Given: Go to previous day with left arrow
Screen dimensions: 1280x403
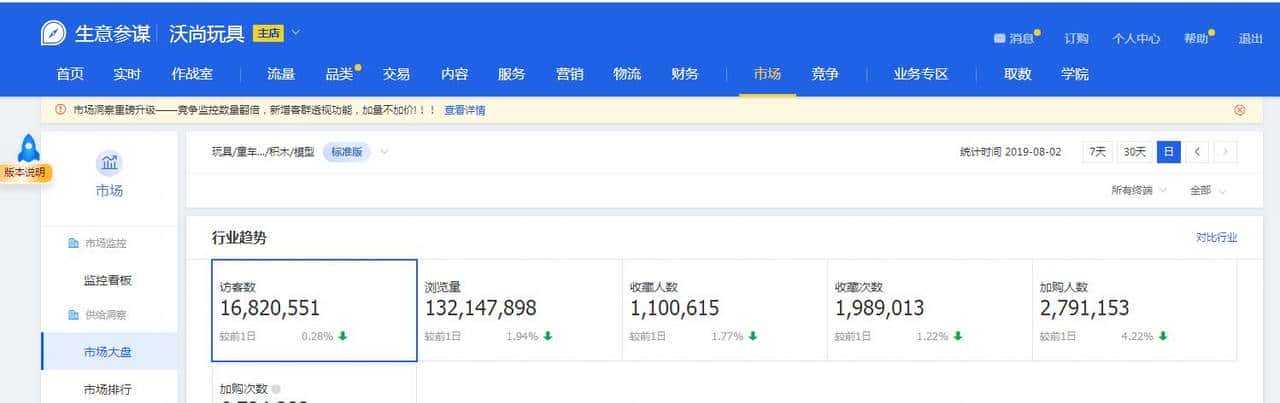Looking at the screenshot, I should (1197, 152).
